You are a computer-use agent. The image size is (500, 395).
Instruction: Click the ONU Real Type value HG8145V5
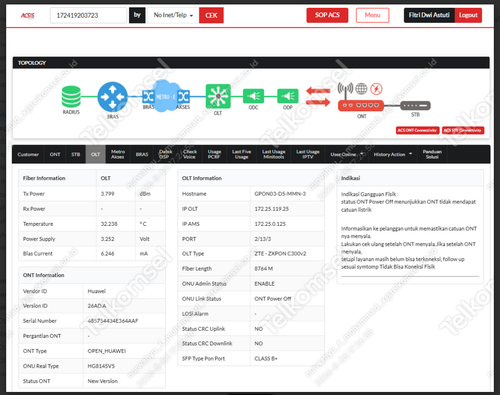coord(101,366)
